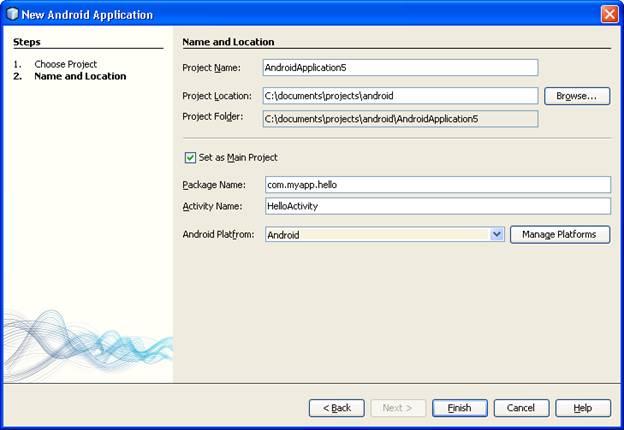
Task: Click the Name and Location panel heading
Action: tap(228, 42)
